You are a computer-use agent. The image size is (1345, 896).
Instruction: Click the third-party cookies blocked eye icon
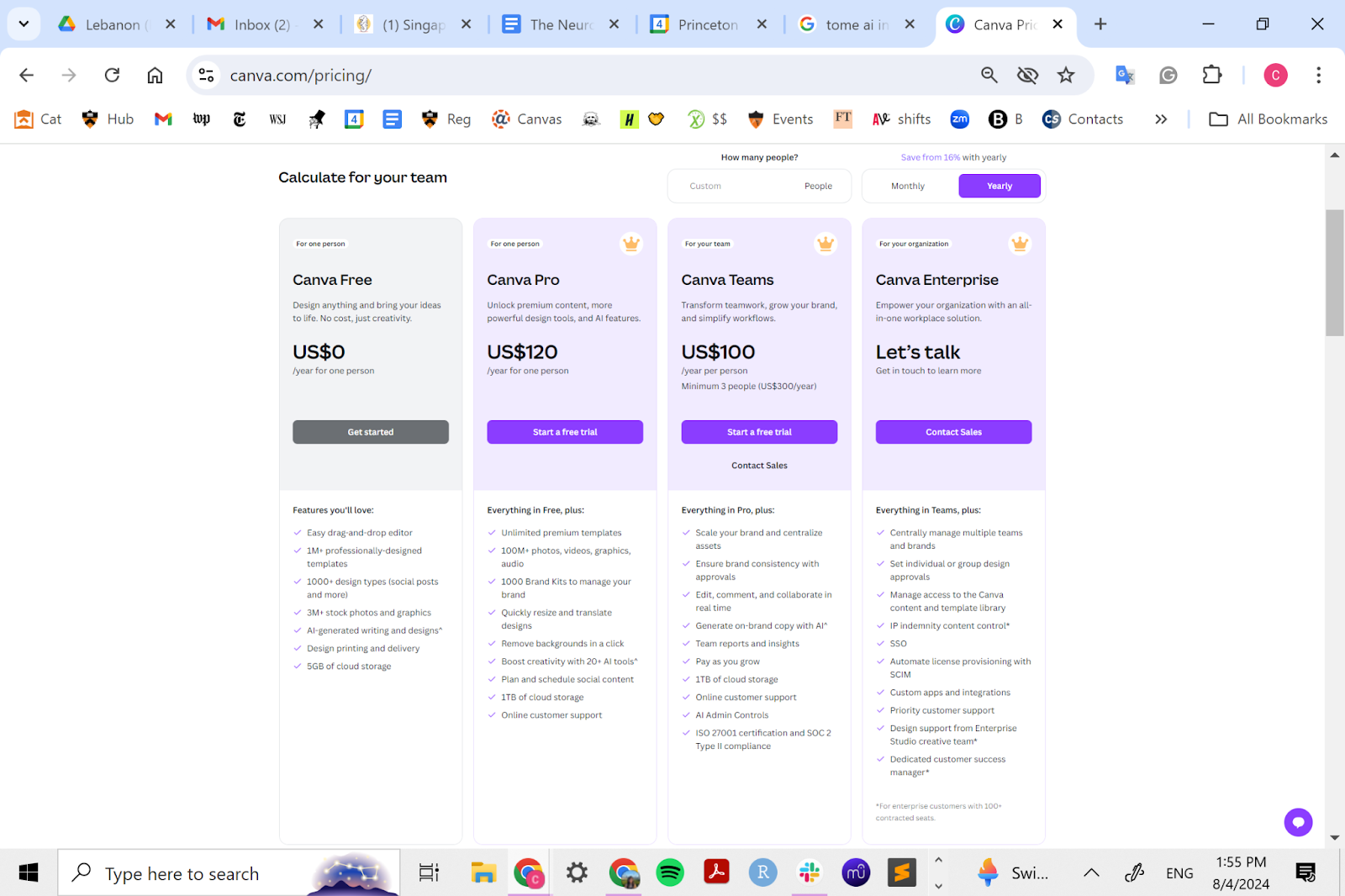[x=1027, y=76]
